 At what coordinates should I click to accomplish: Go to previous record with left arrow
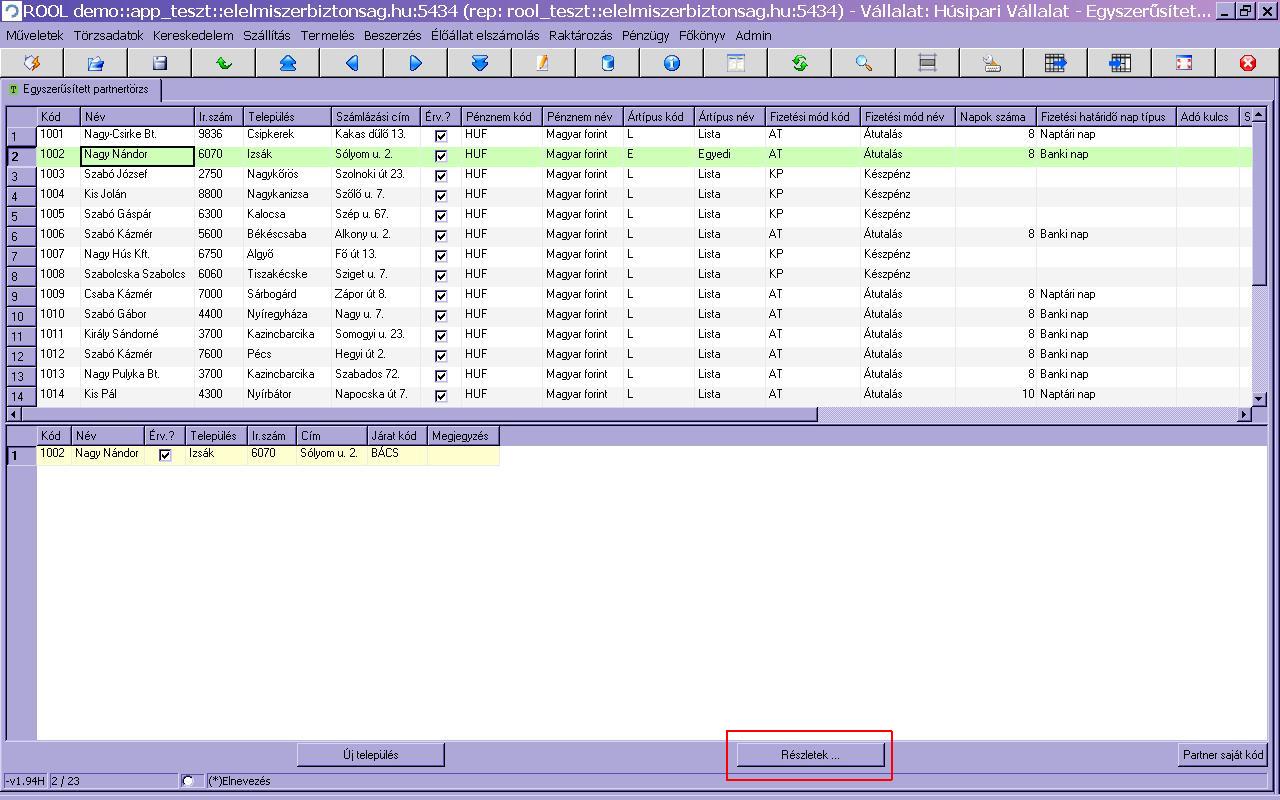tap(351, 63)
